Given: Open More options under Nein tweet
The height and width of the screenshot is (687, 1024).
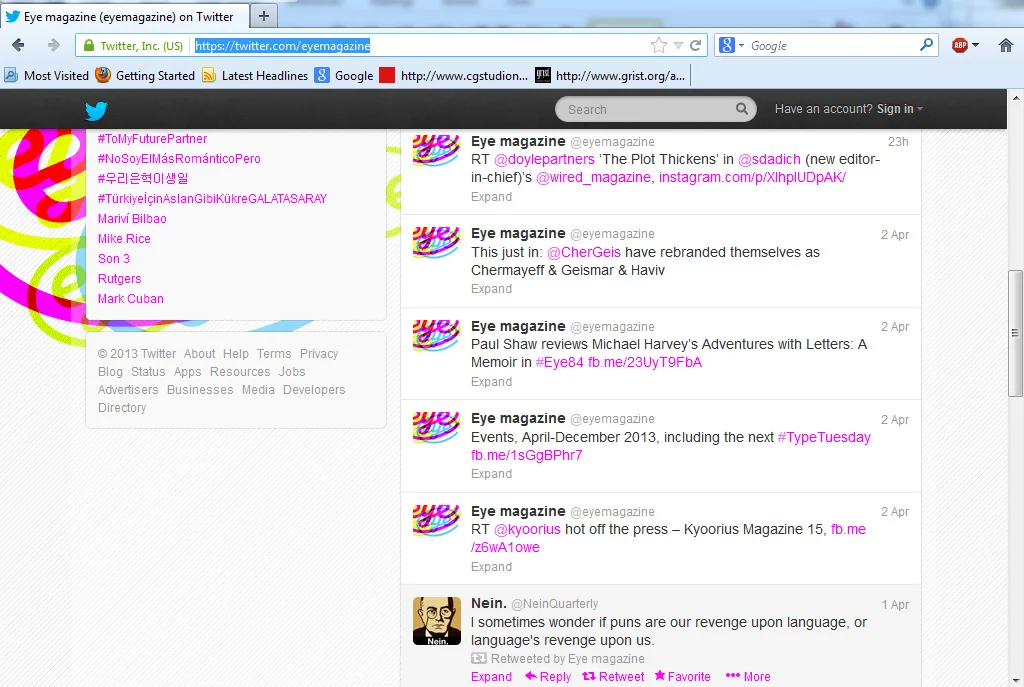Looking at the screenshot, I should tap(748, 677).
